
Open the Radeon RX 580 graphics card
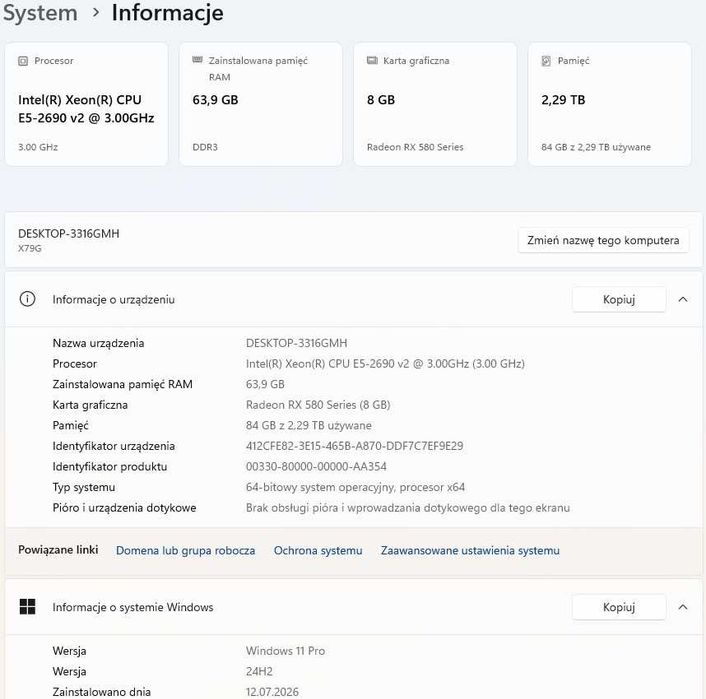435,104
